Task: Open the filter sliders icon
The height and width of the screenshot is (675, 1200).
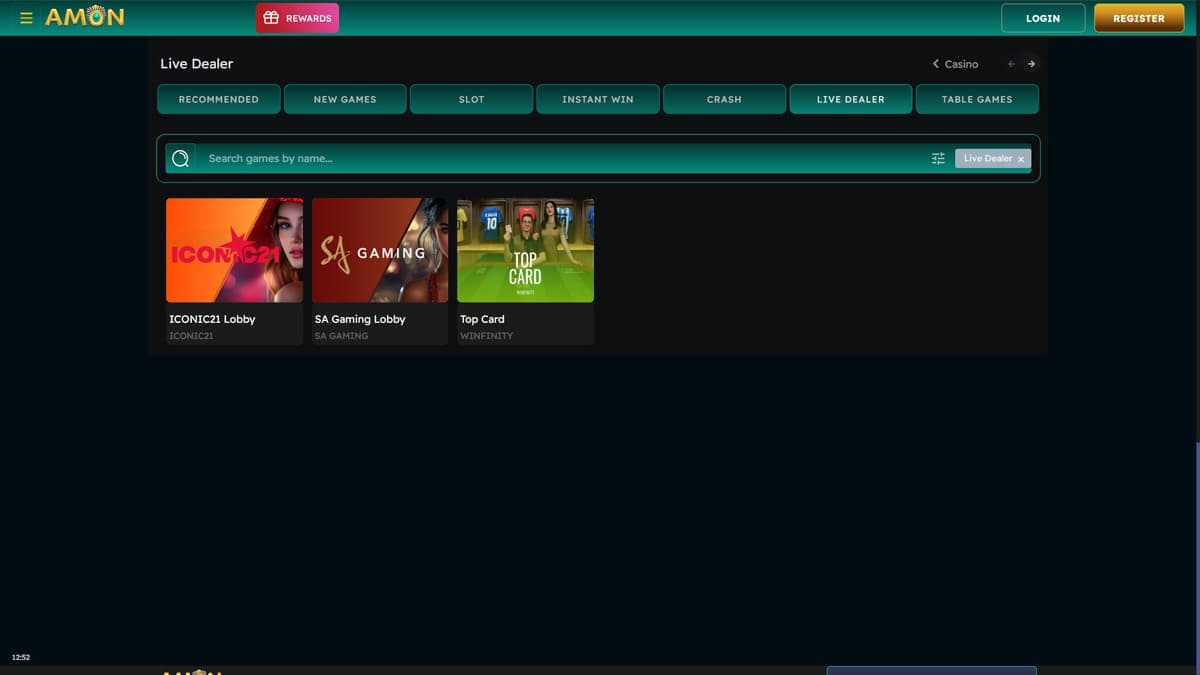Action: 938,158
